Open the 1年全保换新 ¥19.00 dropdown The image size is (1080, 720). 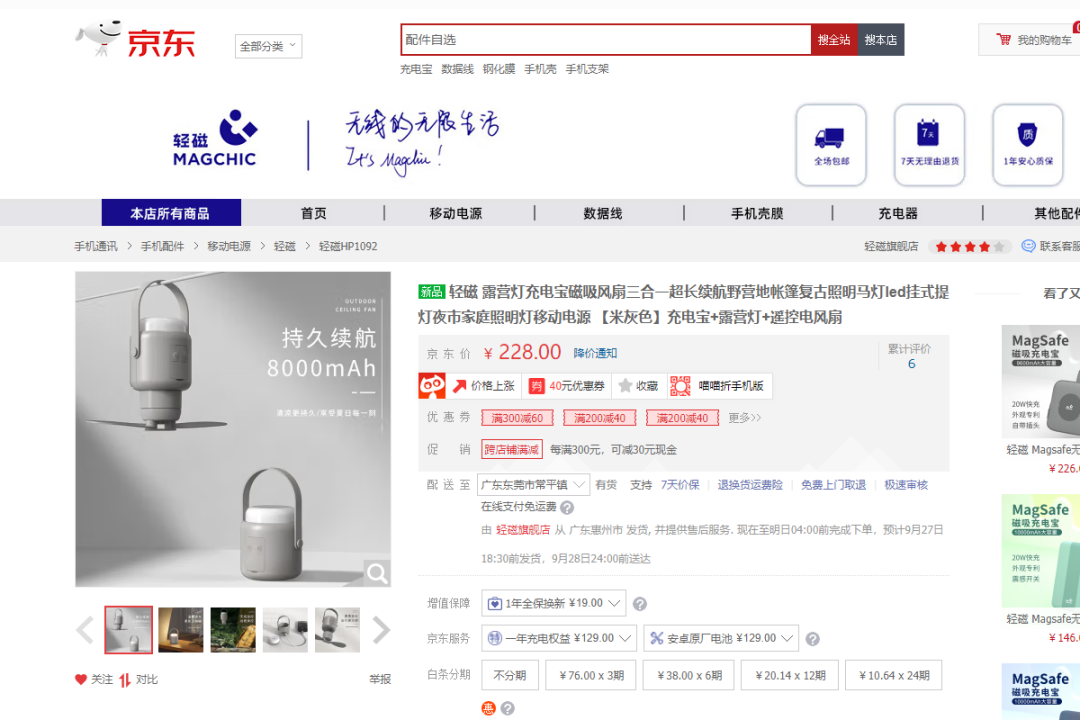point(554,604)
